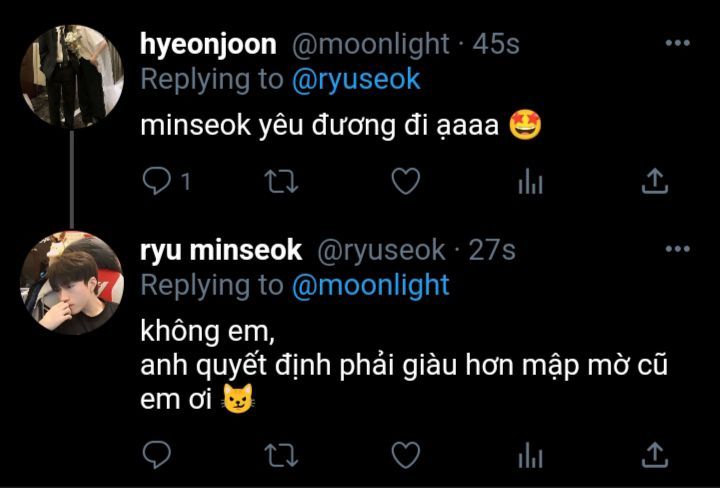Share hyeonjoon's tweet

654,181
